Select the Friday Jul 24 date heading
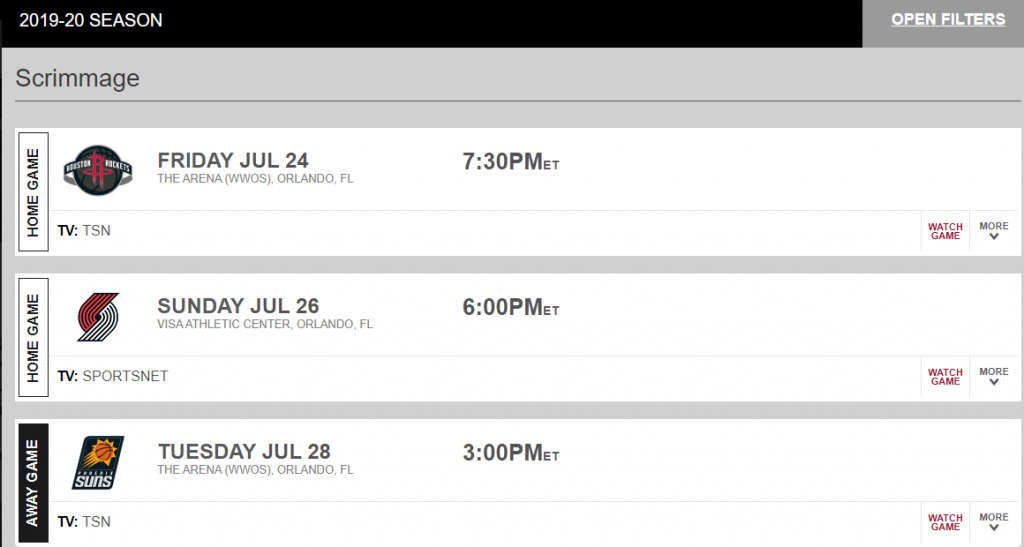Screen dimensions: 1024x547 pyautogui.click(x=233, y=161)
